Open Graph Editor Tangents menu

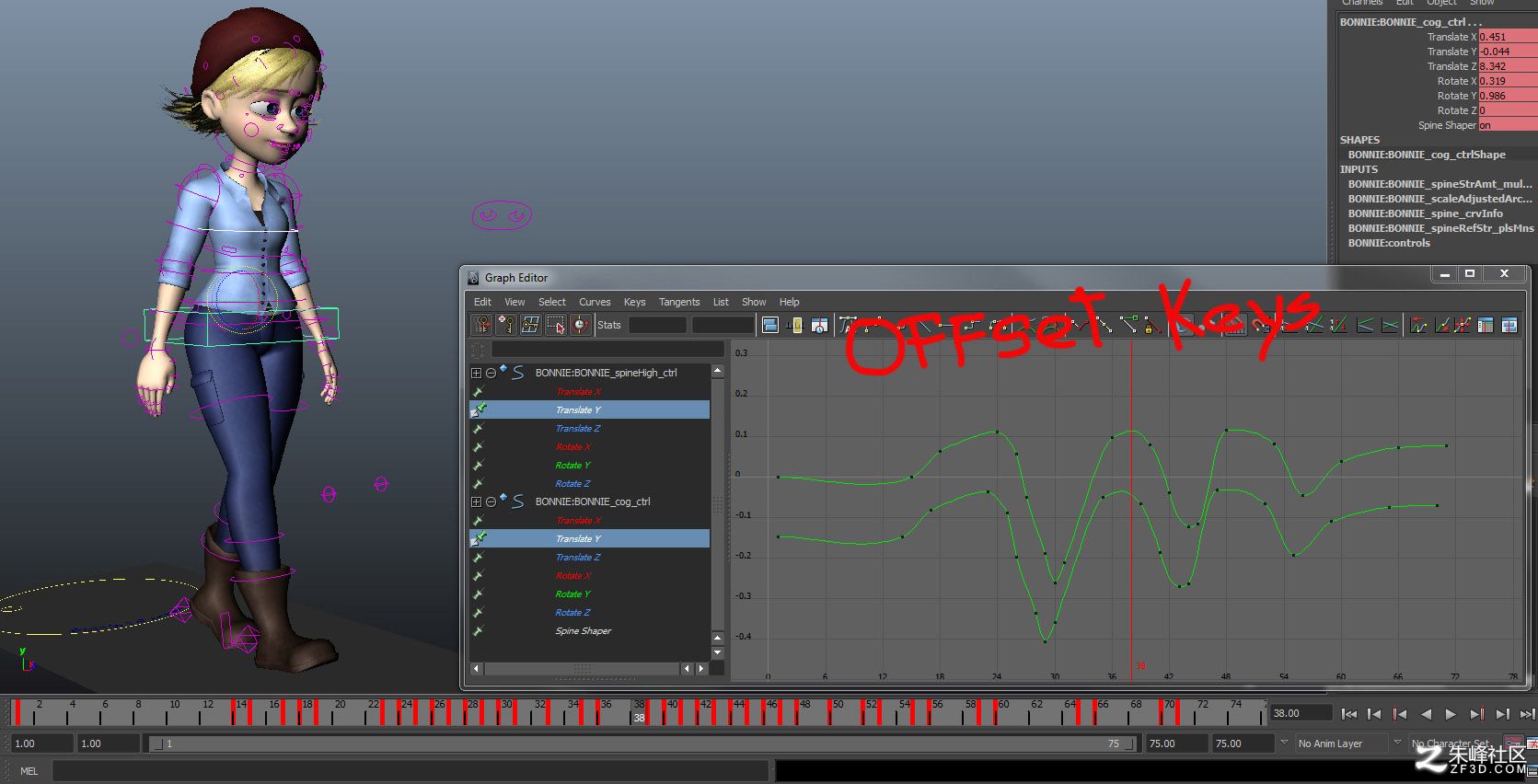(x=679, y=302)
